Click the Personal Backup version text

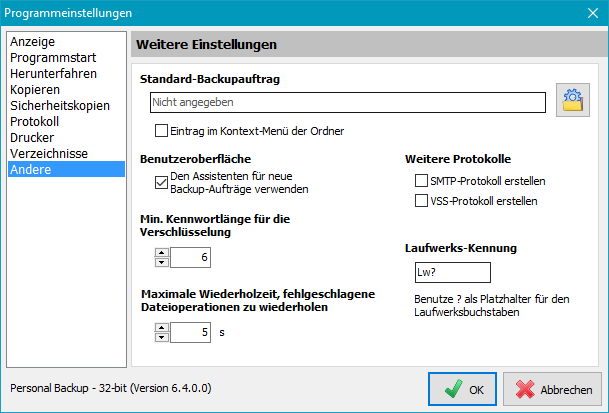pyautogui.click(x=111, y=388)
